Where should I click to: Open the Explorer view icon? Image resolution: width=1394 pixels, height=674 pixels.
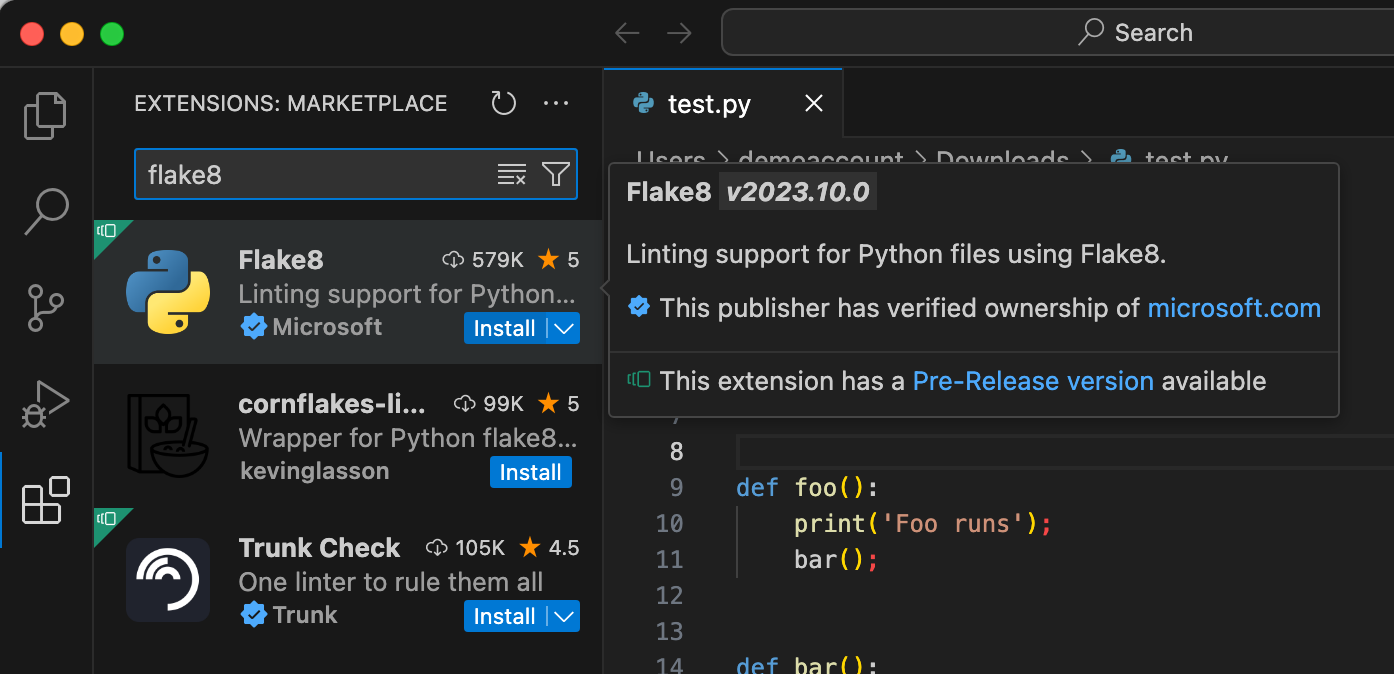[x=45, y=115]
